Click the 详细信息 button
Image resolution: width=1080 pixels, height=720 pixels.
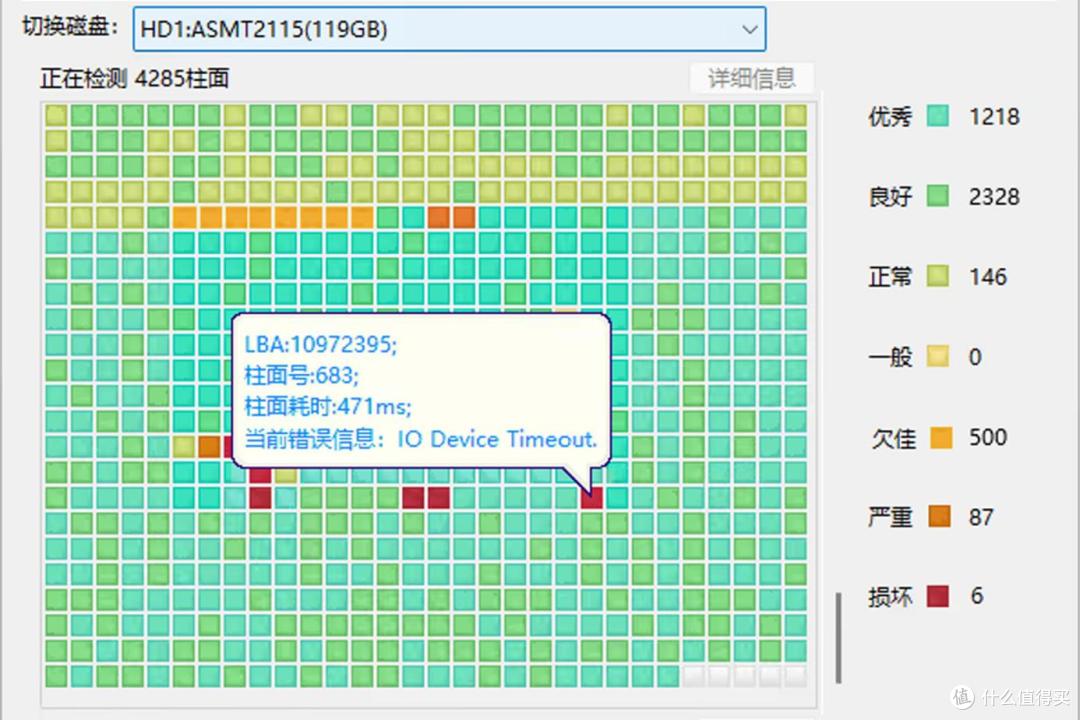[x=751, y=78]
